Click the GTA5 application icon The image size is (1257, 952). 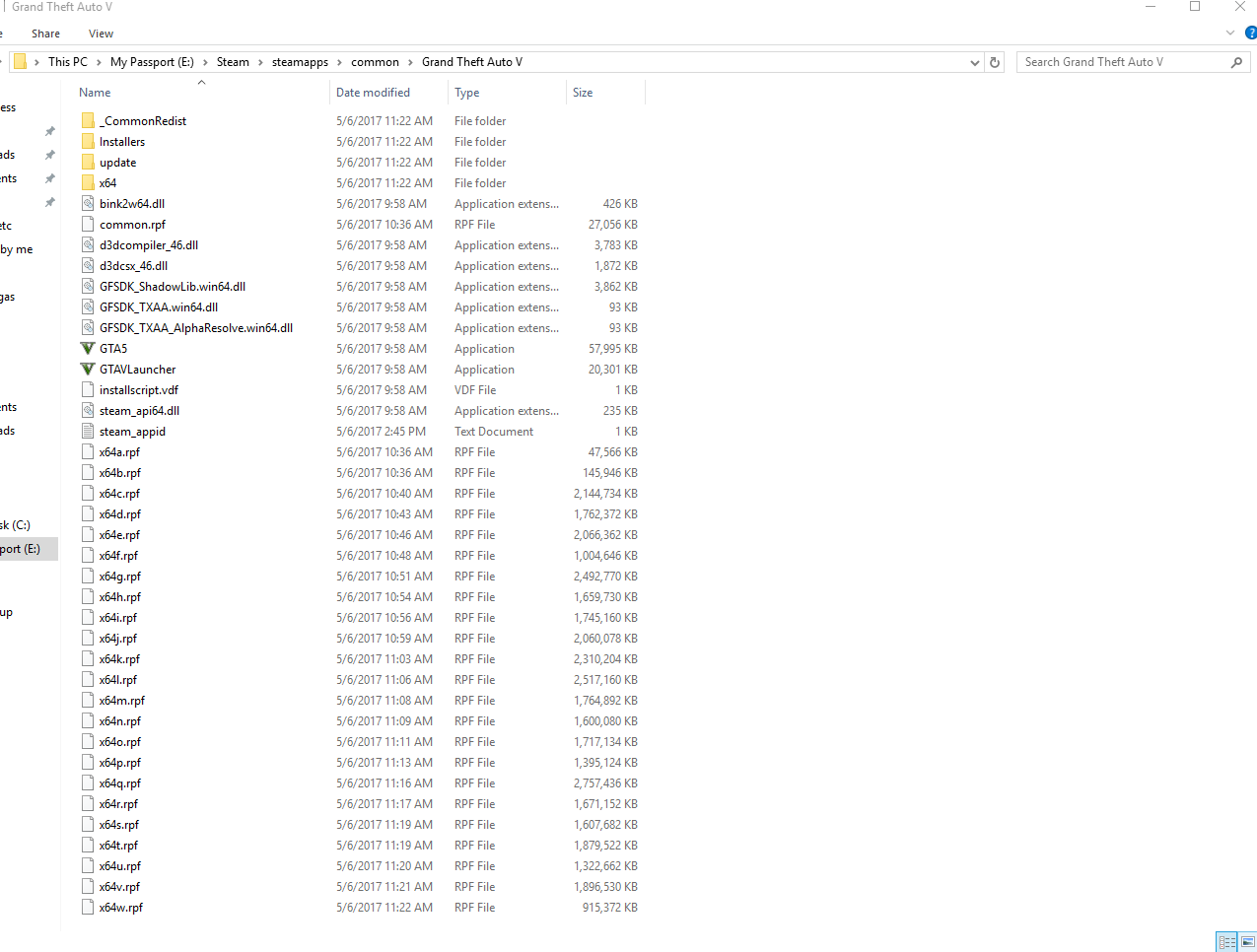tap(88, 349)
